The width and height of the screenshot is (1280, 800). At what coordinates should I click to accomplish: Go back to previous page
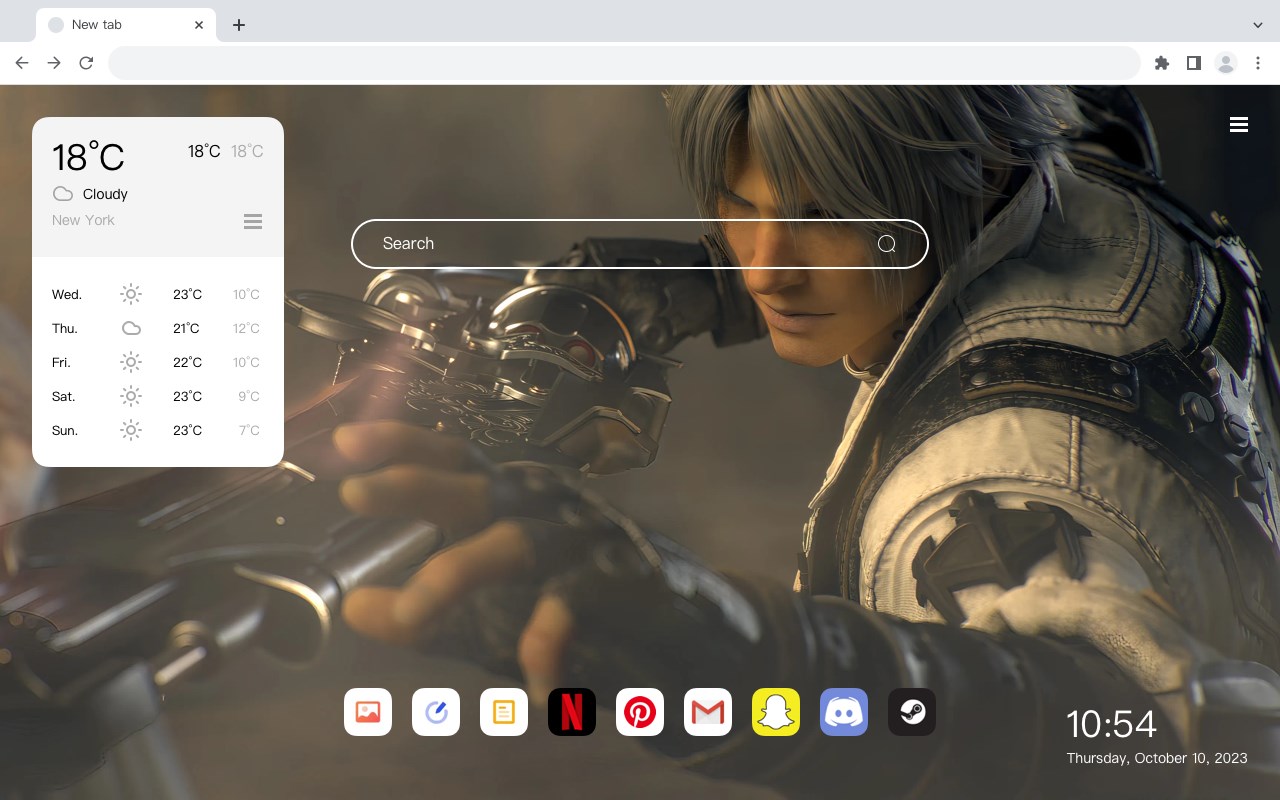tap(22, 63)
